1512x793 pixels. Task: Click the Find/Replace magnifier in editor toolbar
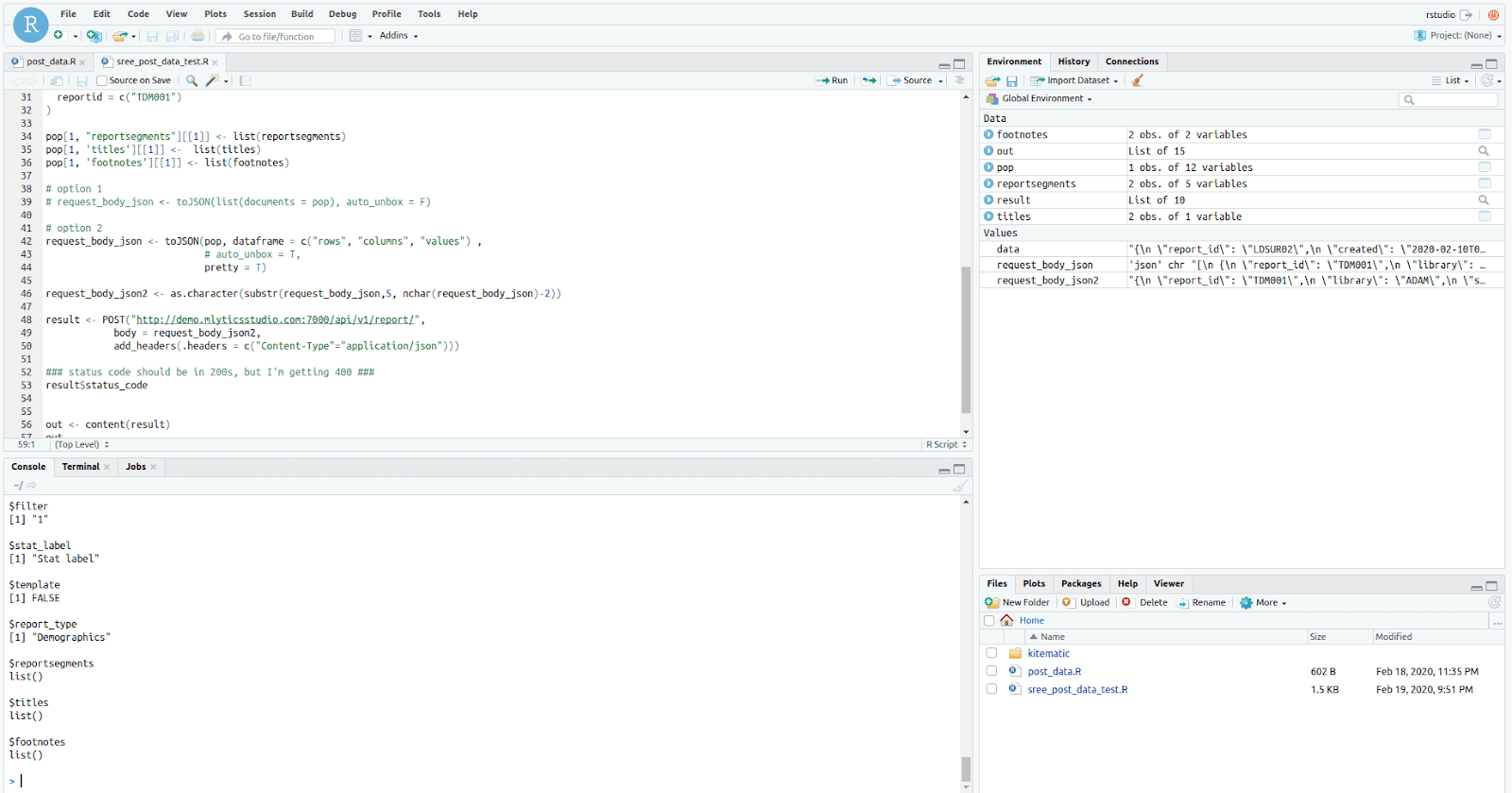point(192,80)
